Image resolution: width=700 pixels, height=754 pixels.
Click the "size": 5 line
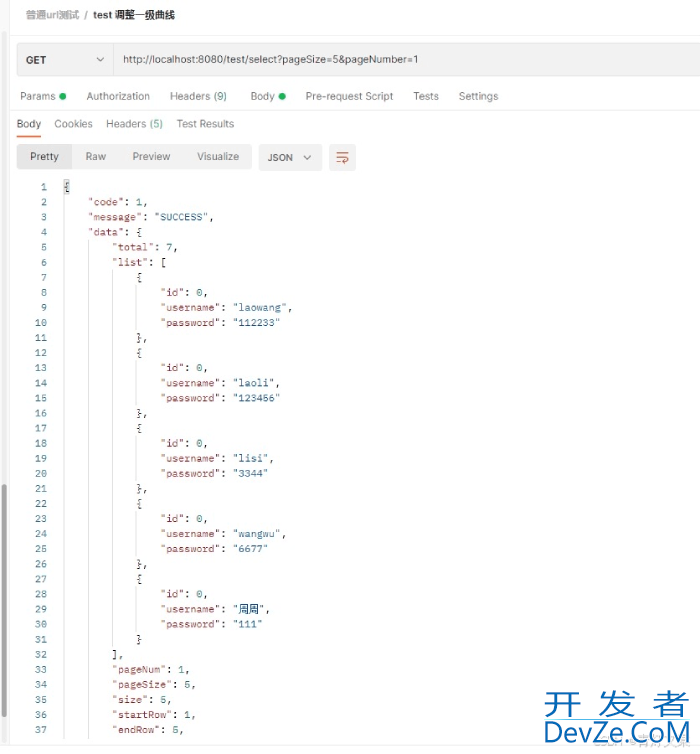click(142, 700)
